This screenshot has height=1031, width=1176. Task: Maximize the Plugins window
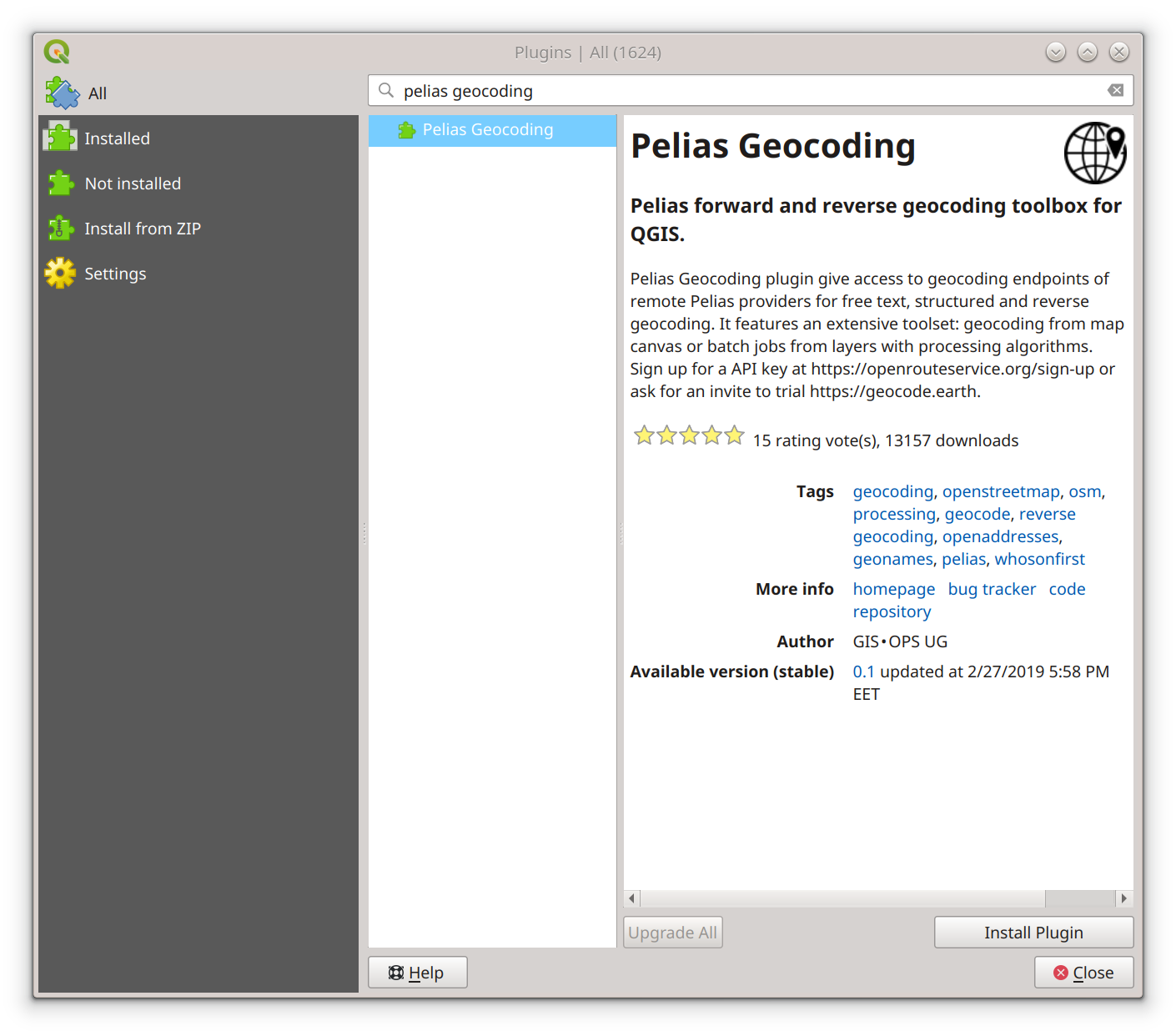click(1088, 52)
